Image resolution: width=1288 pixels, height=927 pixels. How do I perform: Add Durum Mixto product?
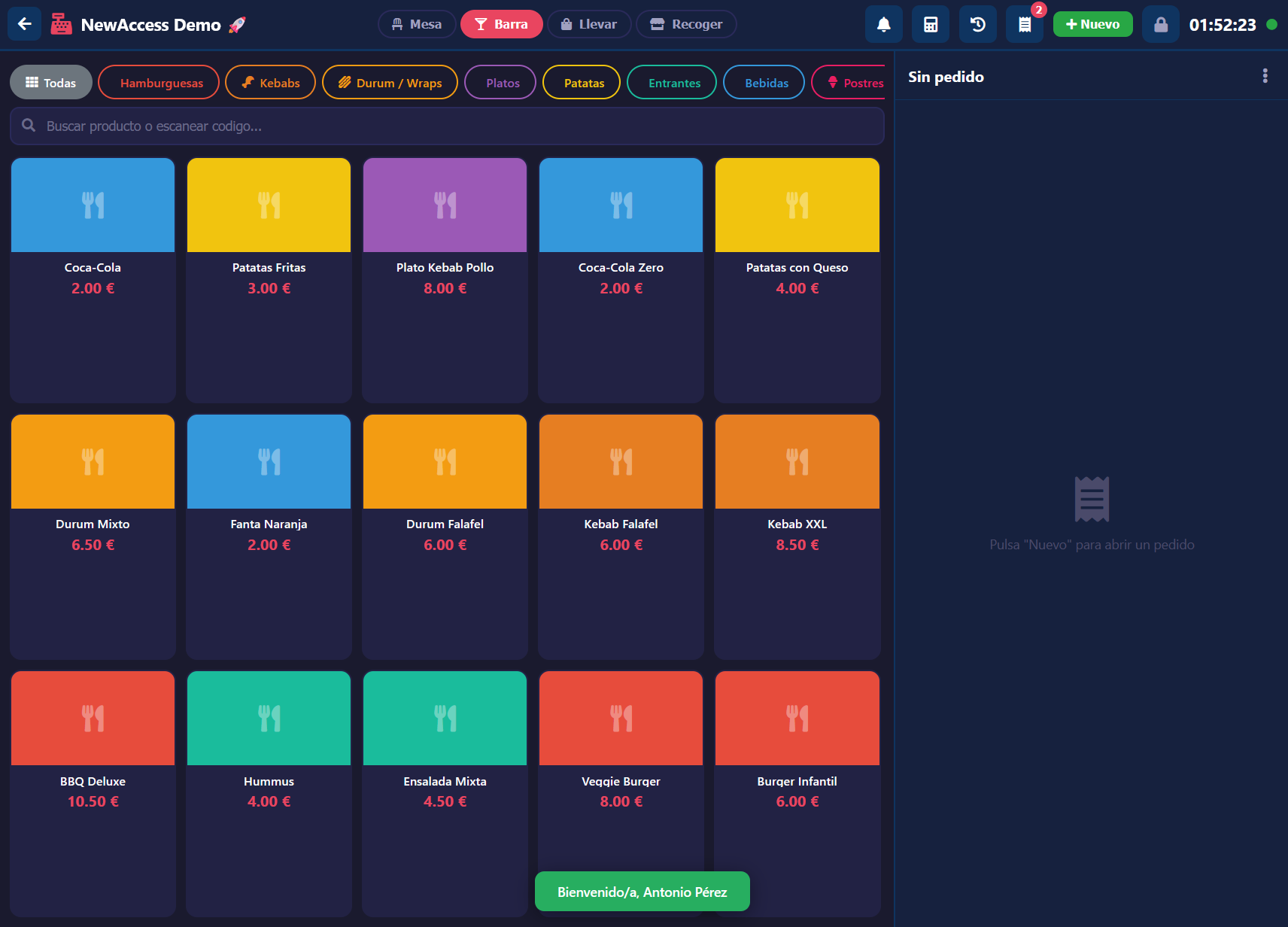coord(93,536)
